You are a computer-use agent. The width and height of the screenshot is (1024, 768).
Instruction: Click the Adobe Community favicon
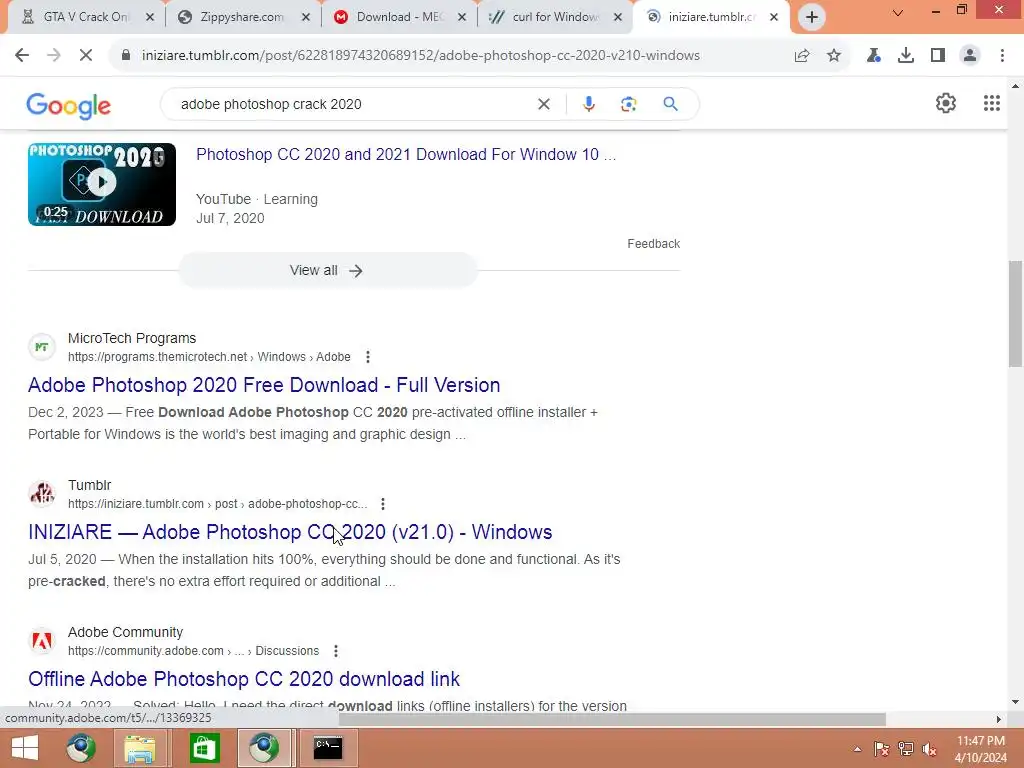click(42, 641)
